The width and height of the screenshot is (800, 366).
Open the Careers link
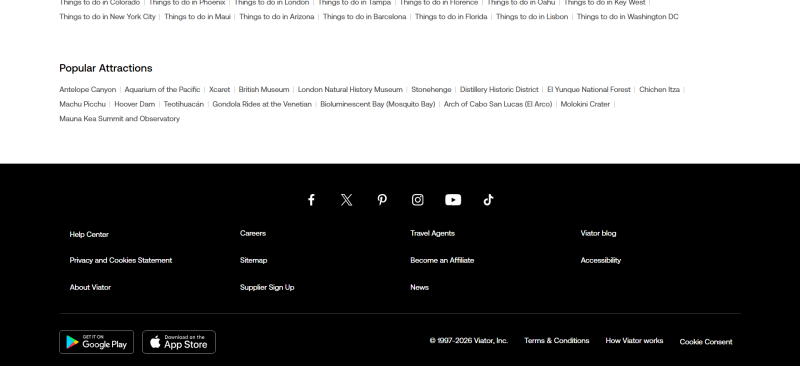(253, 233)
